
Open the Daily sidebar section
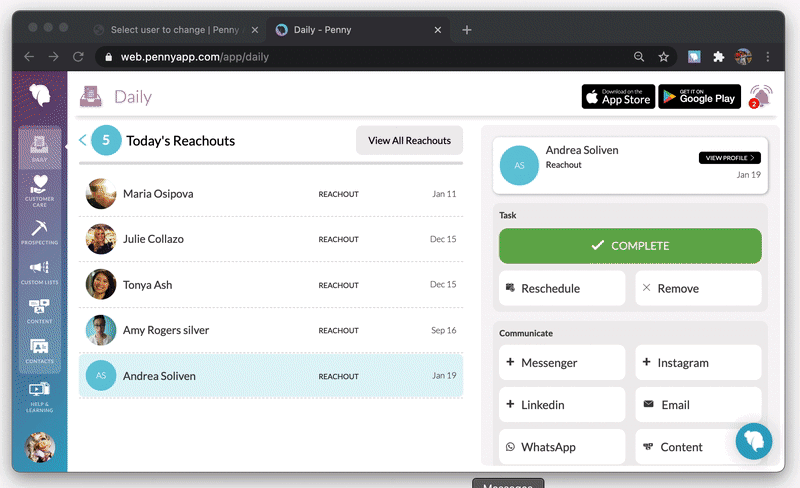[40, 148]
